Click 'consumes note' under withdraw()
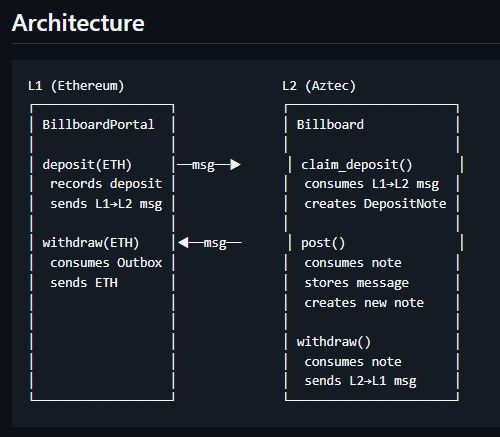The width and height of the screenshot is (500, 437). [353, 362]
